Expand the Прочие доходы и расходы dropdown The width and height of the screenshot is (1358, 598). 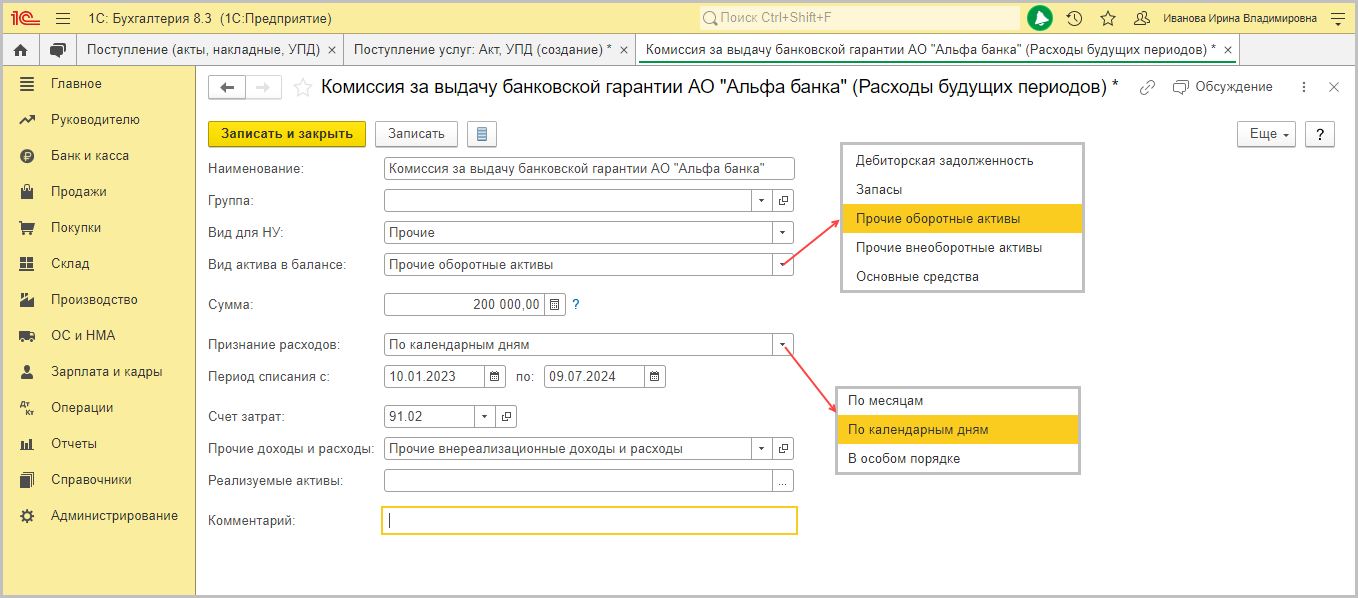coord(761,449)
